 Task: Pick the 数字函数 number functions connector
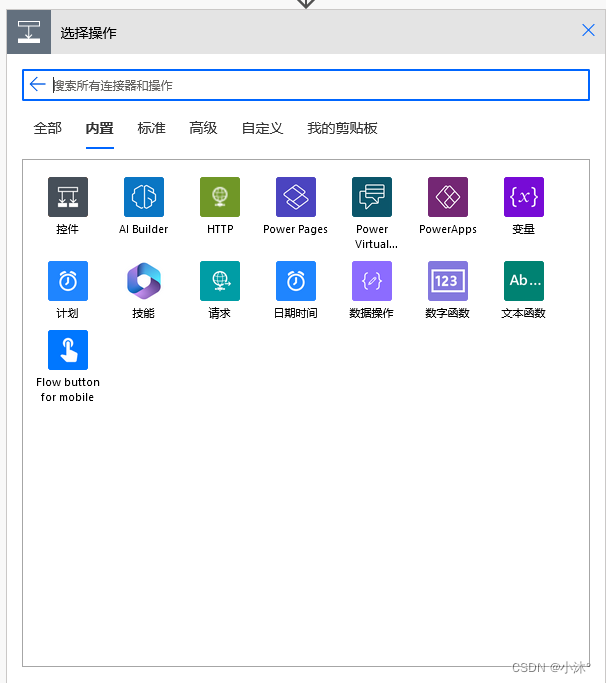click(x=448, y=281)
